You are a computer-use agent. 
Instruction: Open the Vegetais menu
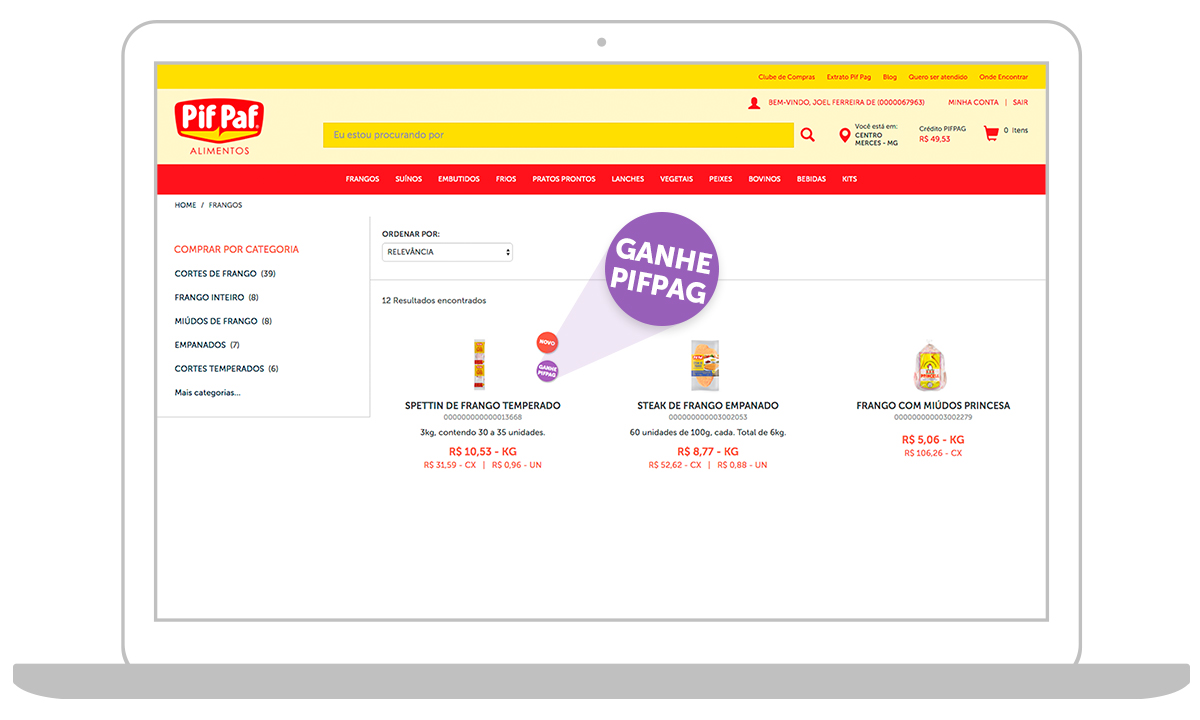677,179
